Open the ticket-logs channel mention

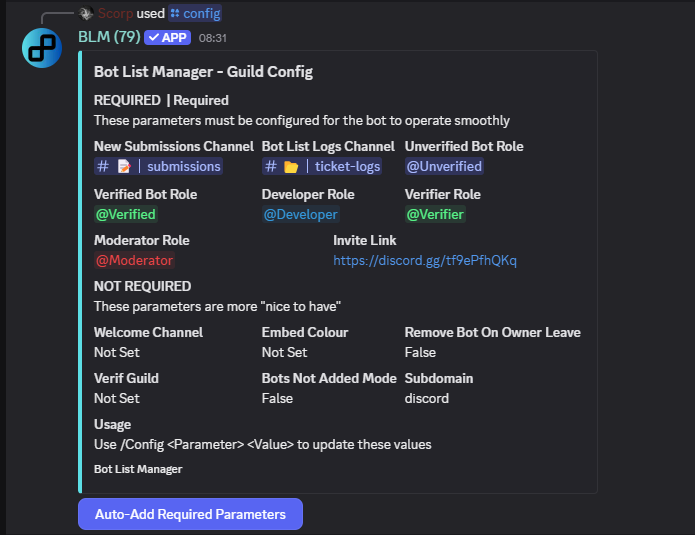(322, 167)
